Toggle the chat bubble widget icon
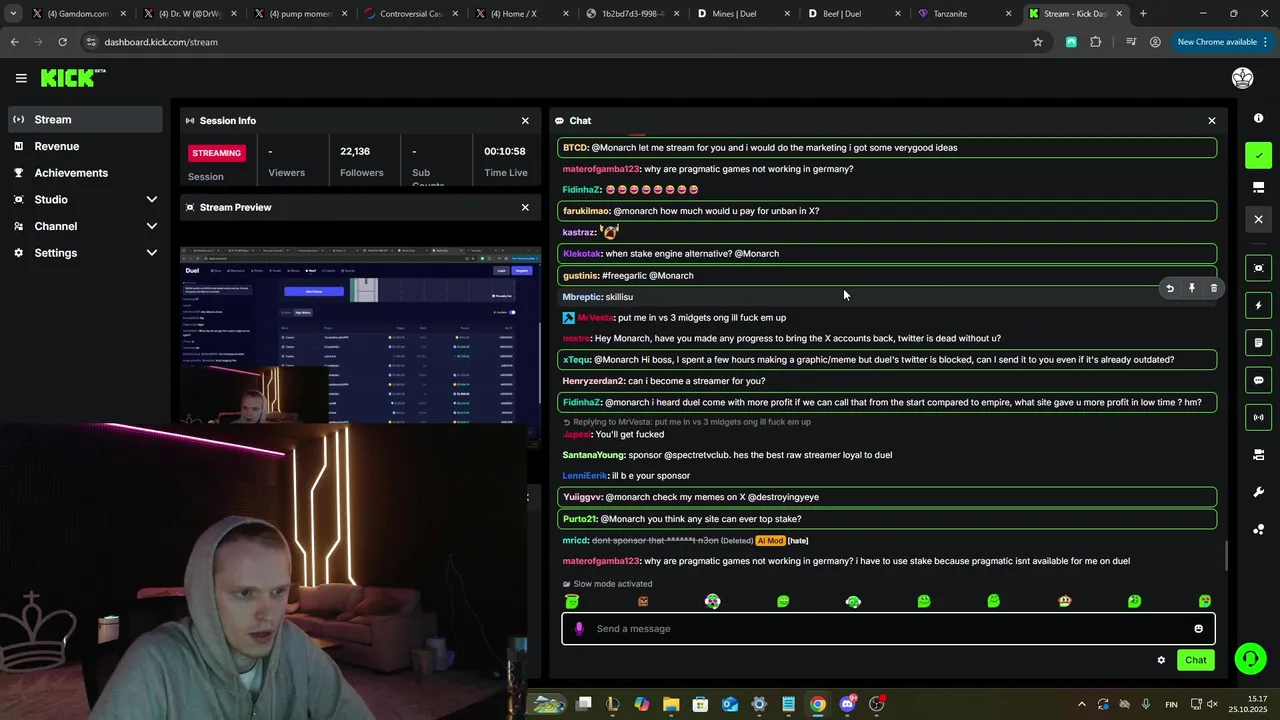Image resolution: width=1280 pixels, height=720 pixels. click(1259, 380)
